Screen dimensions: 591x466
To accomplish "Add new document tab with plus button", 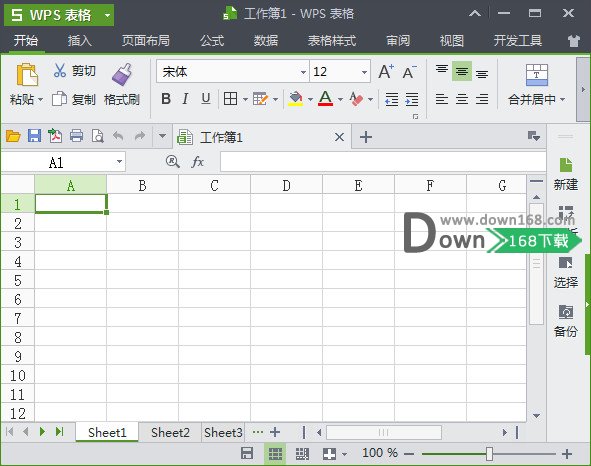I will 366,136.
